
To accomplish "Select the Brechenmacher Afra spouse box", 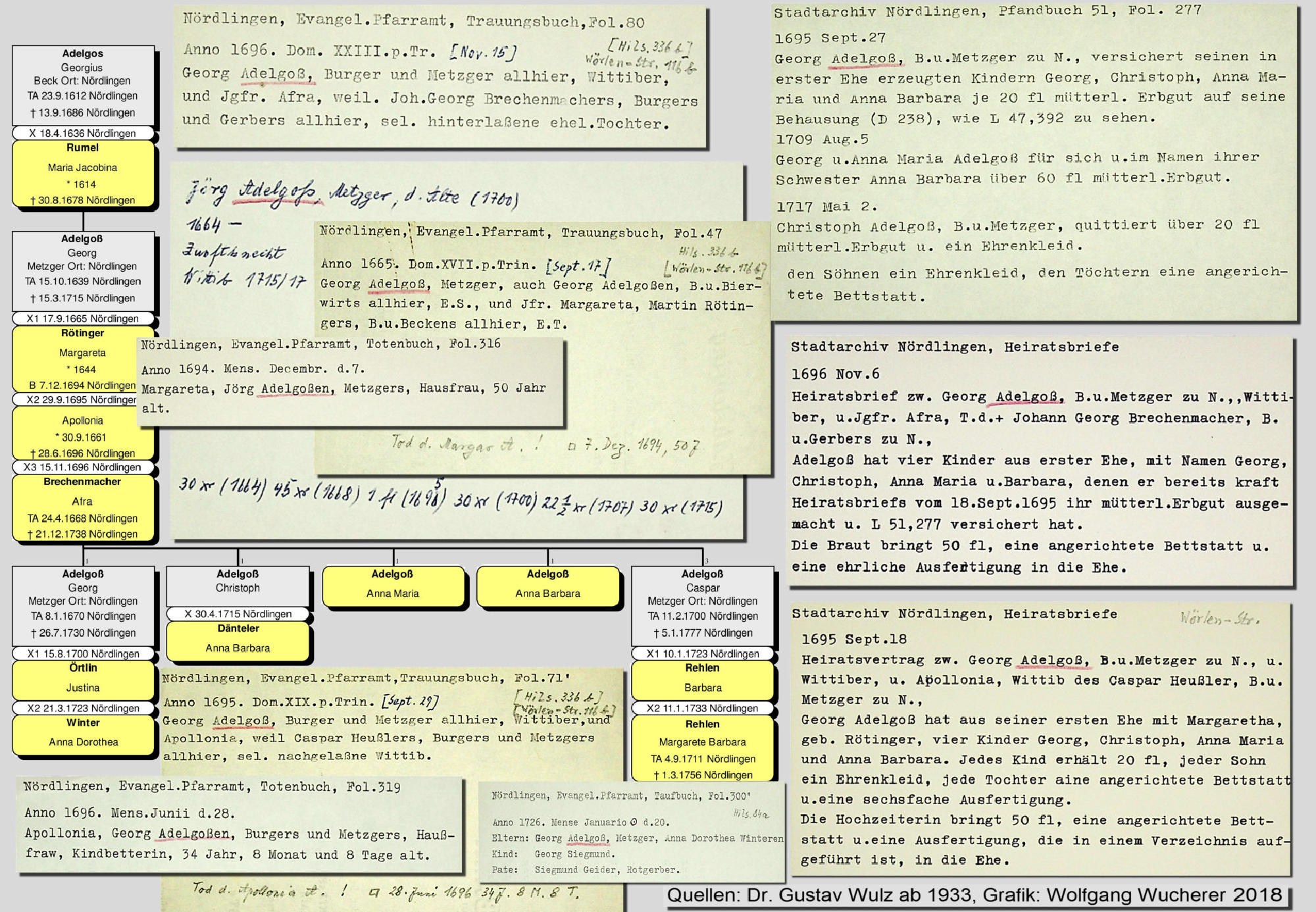I will (83, 508).
